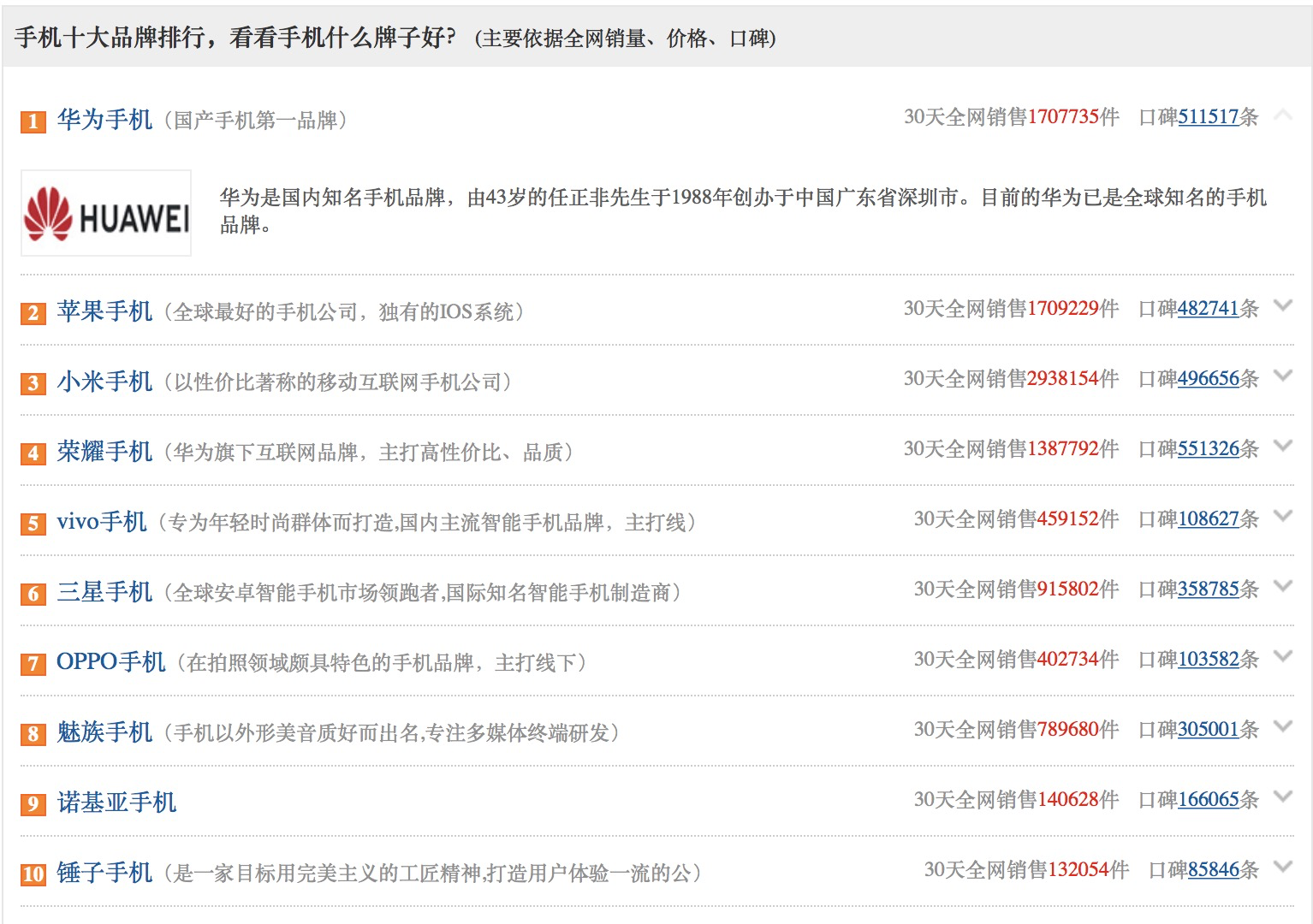
Task: Click sales figure 2938154 for 小米
Action: click(1063, 379)
